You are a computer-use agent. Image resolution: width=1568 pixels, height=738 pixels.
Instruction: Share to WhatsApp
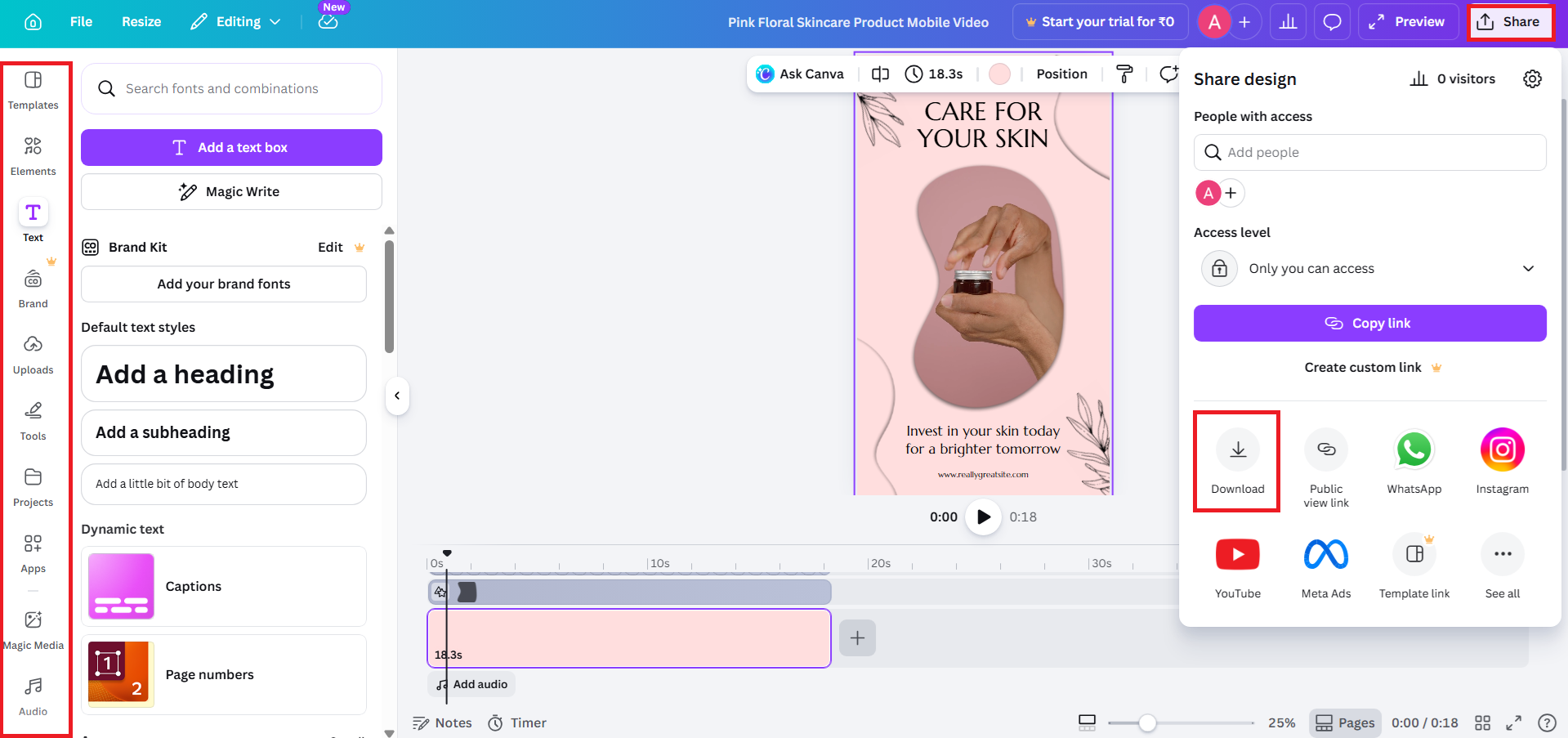click(1414, 461)
